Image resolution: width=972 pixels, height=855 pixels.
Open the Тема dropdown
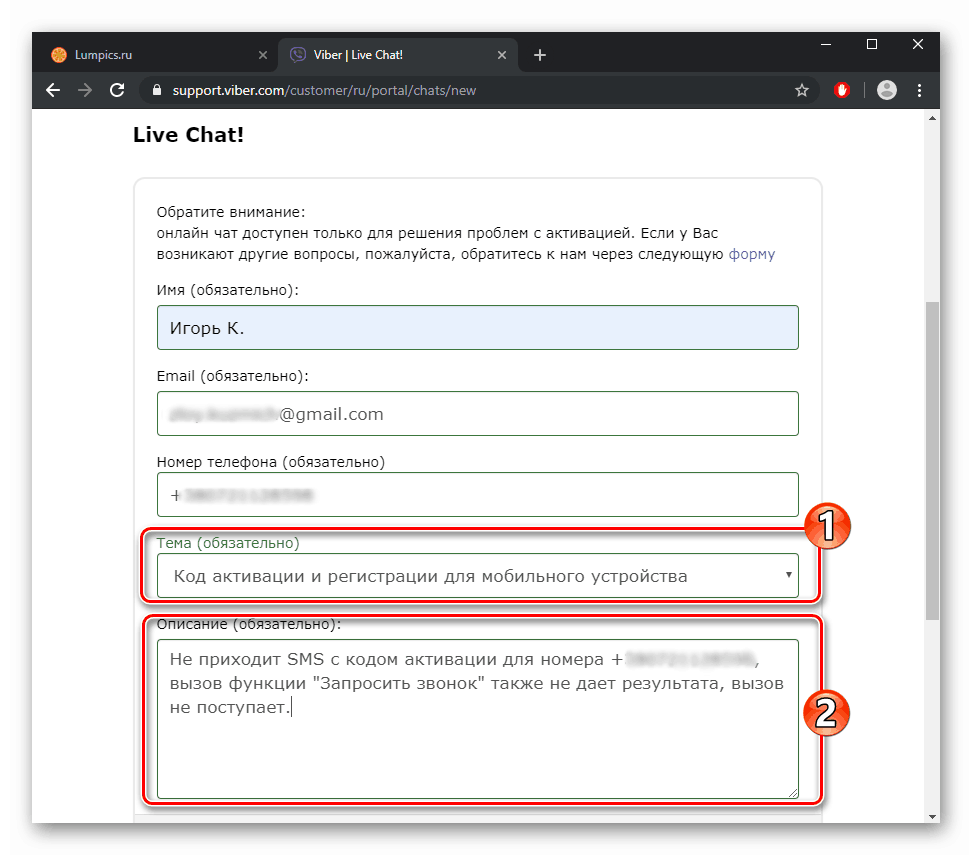tap(477, 576)
